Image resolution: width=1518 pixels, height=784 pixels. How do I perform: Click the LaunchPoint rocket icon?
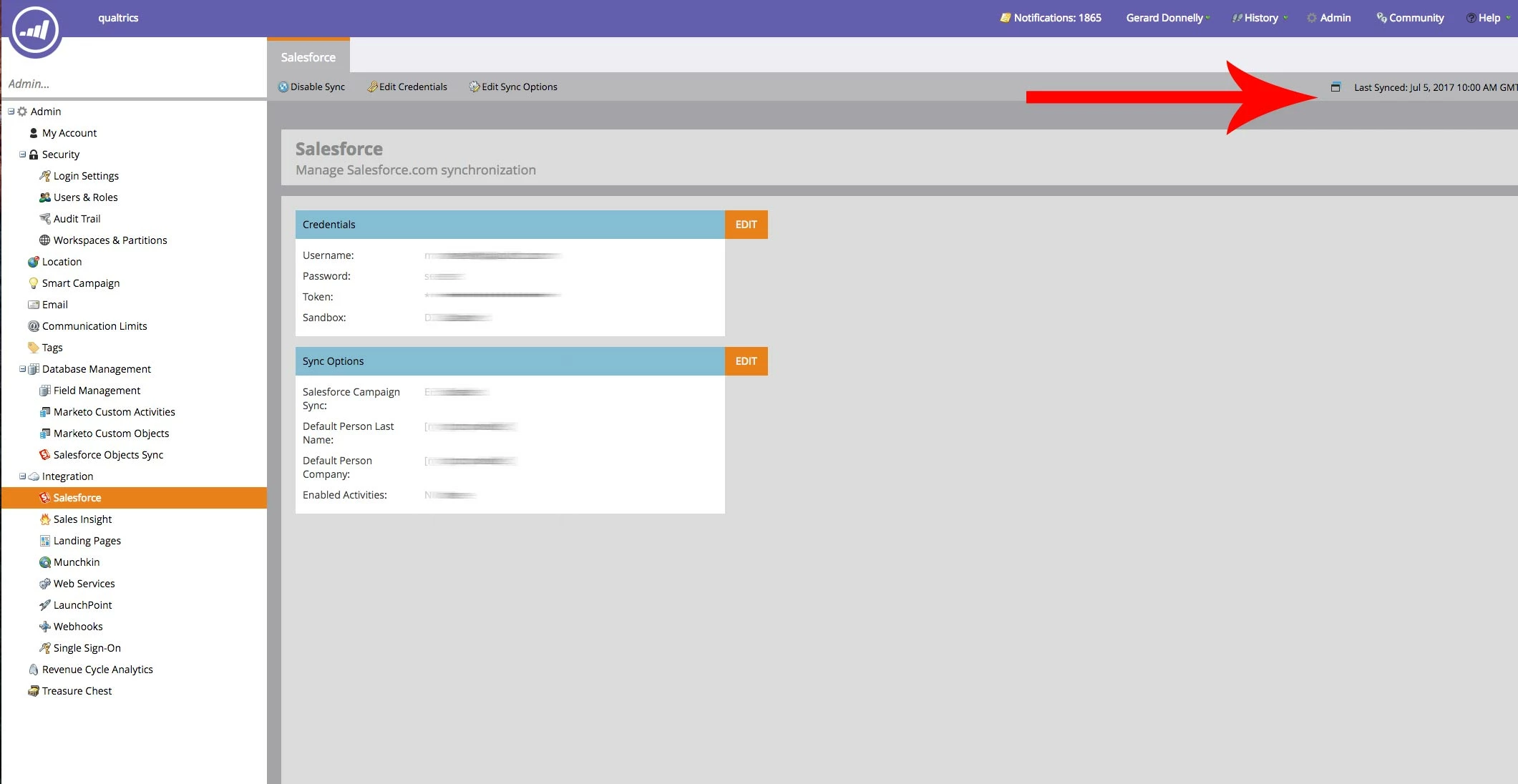tap(44, 605)
